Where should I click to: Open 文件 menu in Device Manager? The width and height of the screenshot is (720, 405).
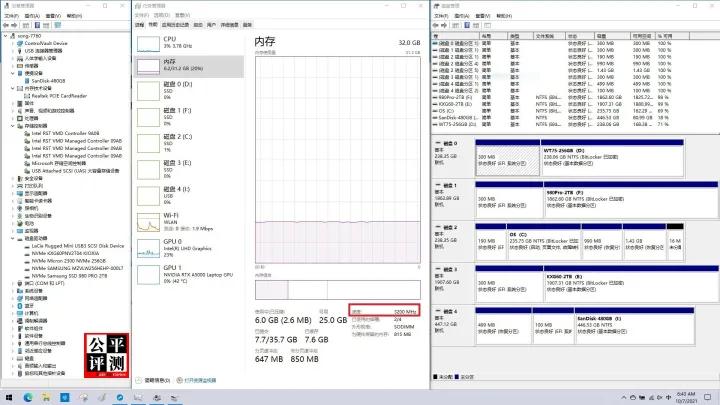pyautogui.click(x=11, y=16)
